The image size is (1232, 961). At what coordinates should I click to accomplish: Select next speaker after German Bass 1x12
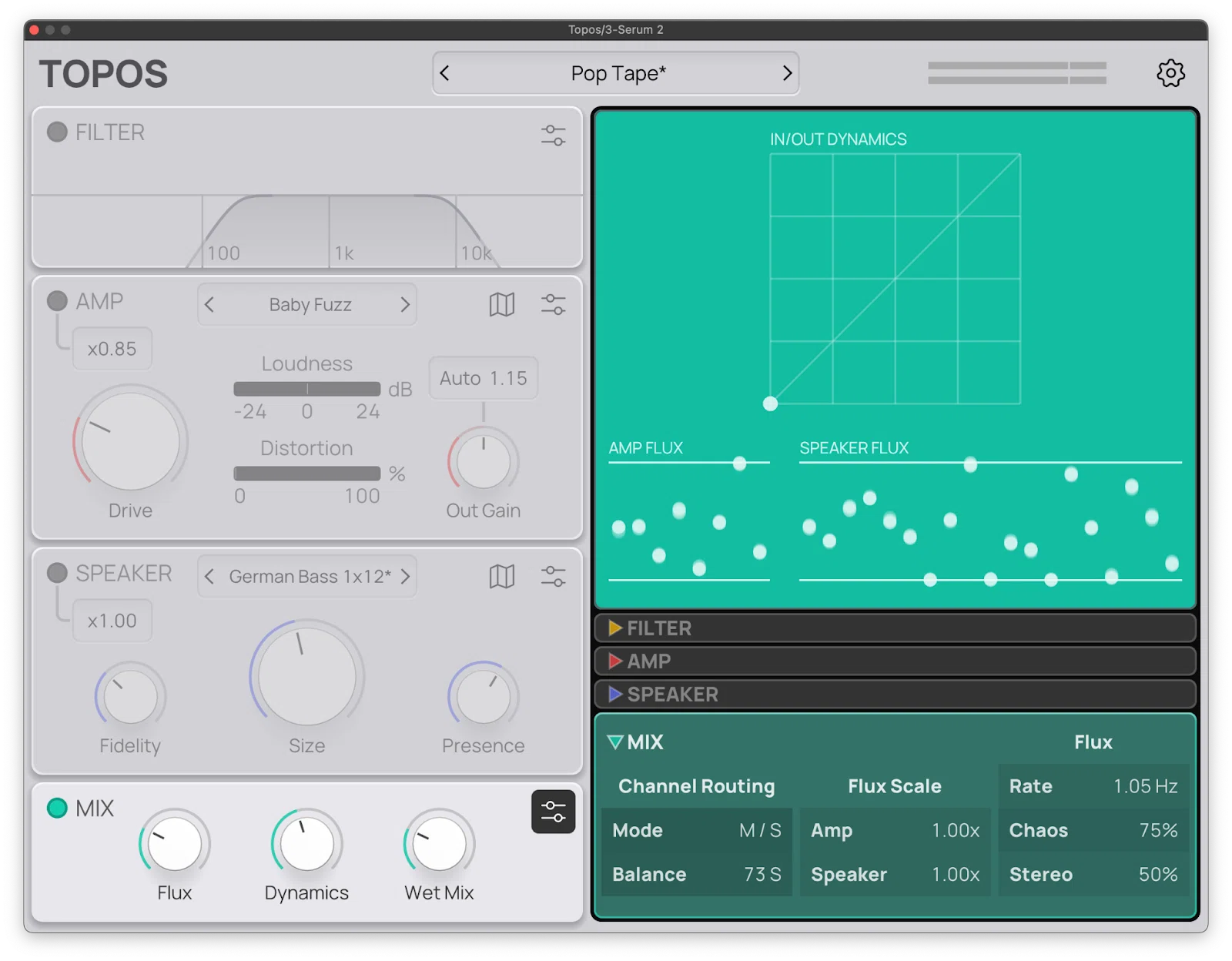[405, 576]
